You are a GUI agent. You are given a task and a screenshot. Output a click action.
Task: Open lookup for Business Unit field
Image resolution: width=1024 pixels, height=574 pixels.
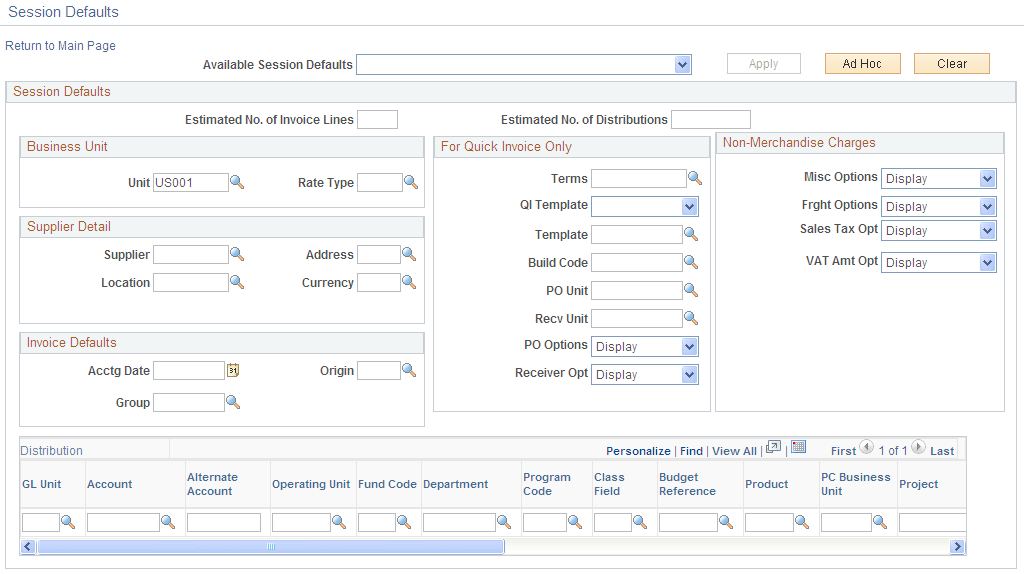click(237, 183)
